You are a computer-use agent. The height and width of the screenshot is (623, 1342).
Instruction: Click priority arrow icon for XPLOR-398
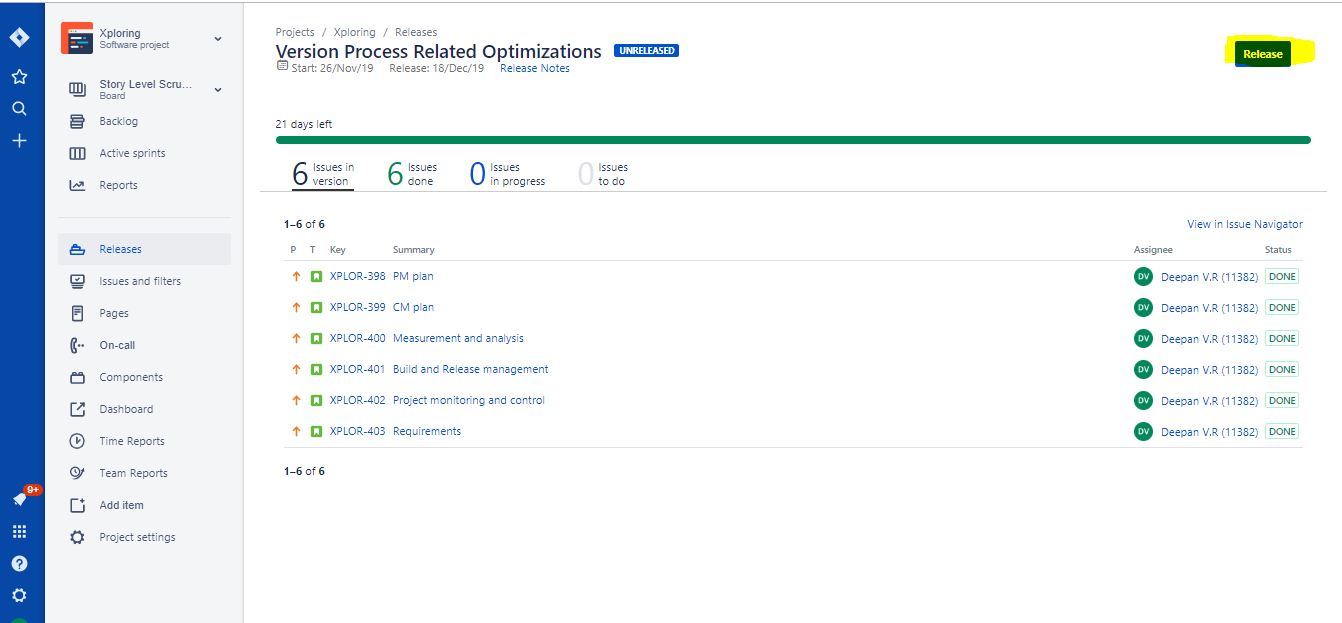pos(296,277)
